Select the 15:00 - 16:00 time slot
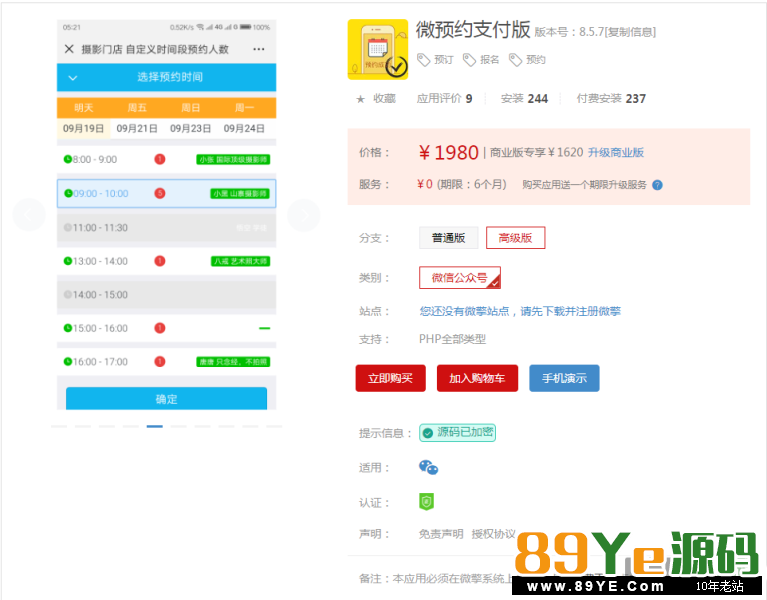 click(x=166, y=328)
